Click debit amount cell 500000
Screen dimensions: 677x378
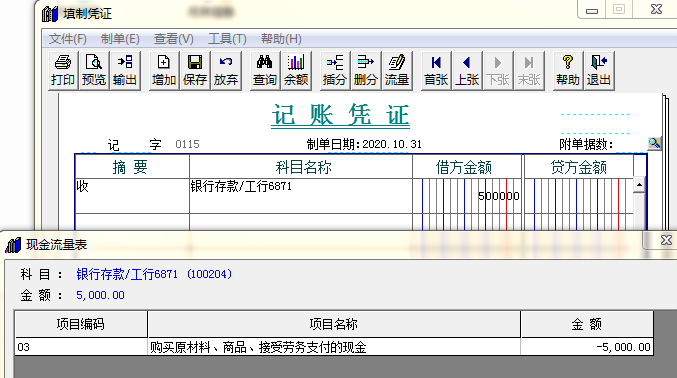pos(467,196)
